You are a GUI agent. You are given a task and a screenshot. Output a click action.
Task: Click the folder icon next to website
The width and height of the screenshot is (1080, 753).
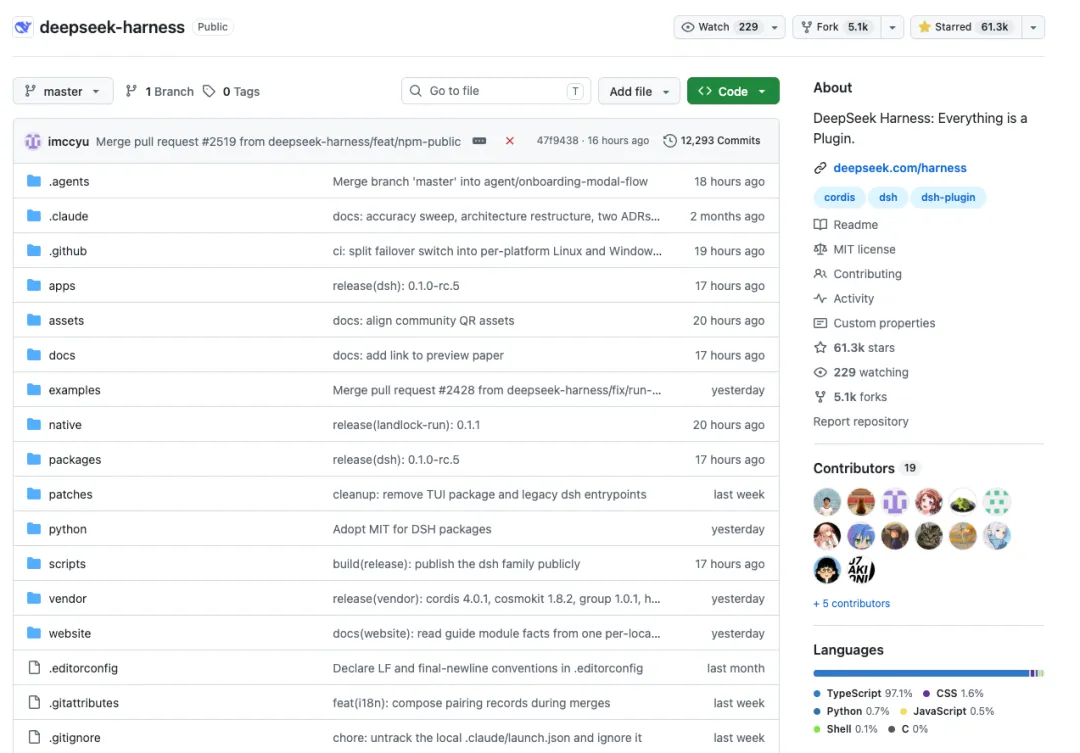(x=34, y=632)
